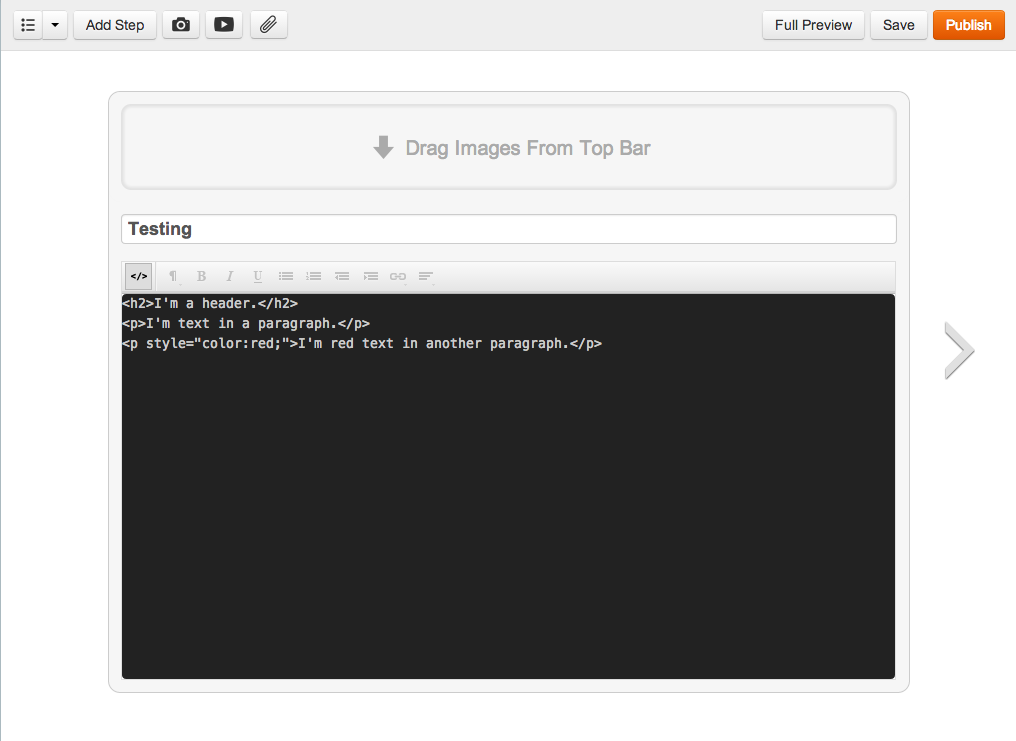Click the steps list icon
The width and height of the screenshot is (1016, 741).
coord(28,25)
